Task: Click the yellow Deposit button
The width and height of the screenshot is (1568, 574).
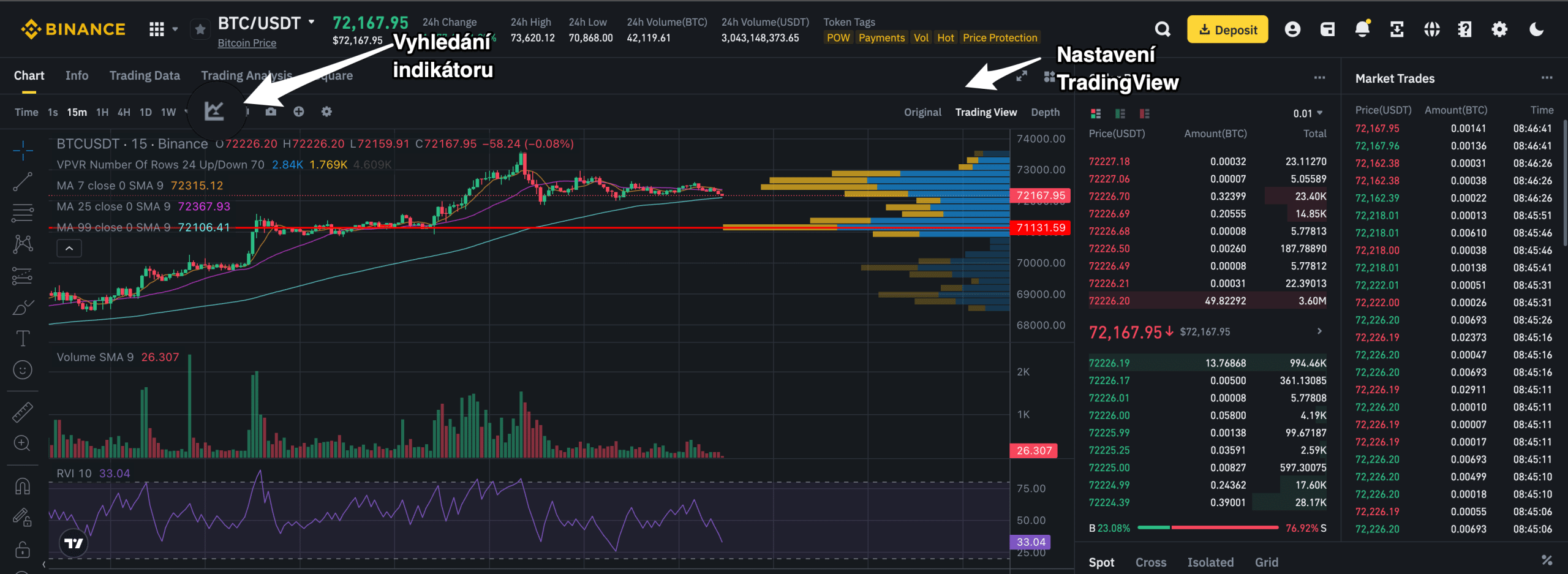Action: (x=1227, y=29)
